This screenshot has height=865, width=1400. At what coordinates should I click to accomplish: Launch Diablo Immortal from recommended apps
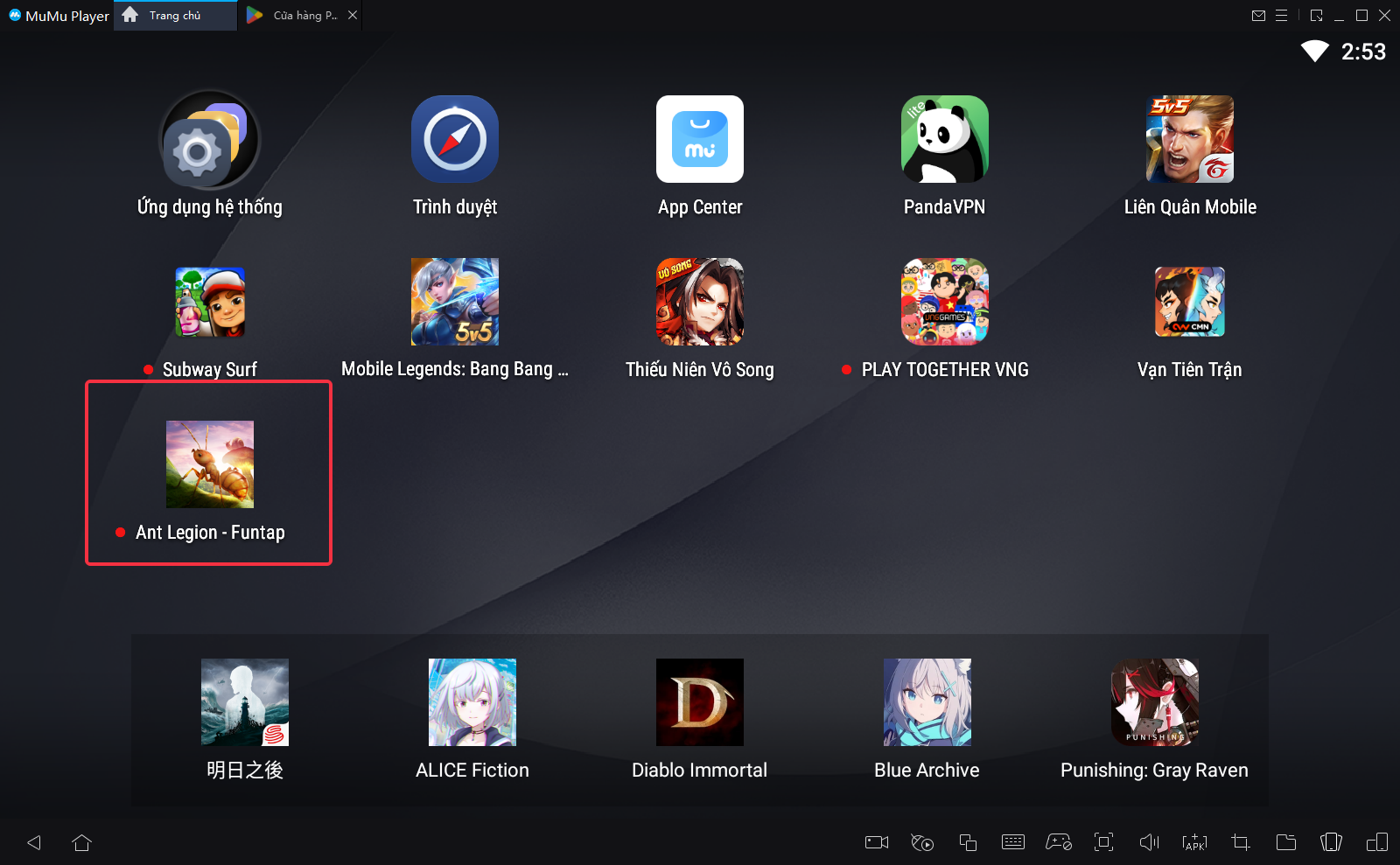(x=699, y=702)
